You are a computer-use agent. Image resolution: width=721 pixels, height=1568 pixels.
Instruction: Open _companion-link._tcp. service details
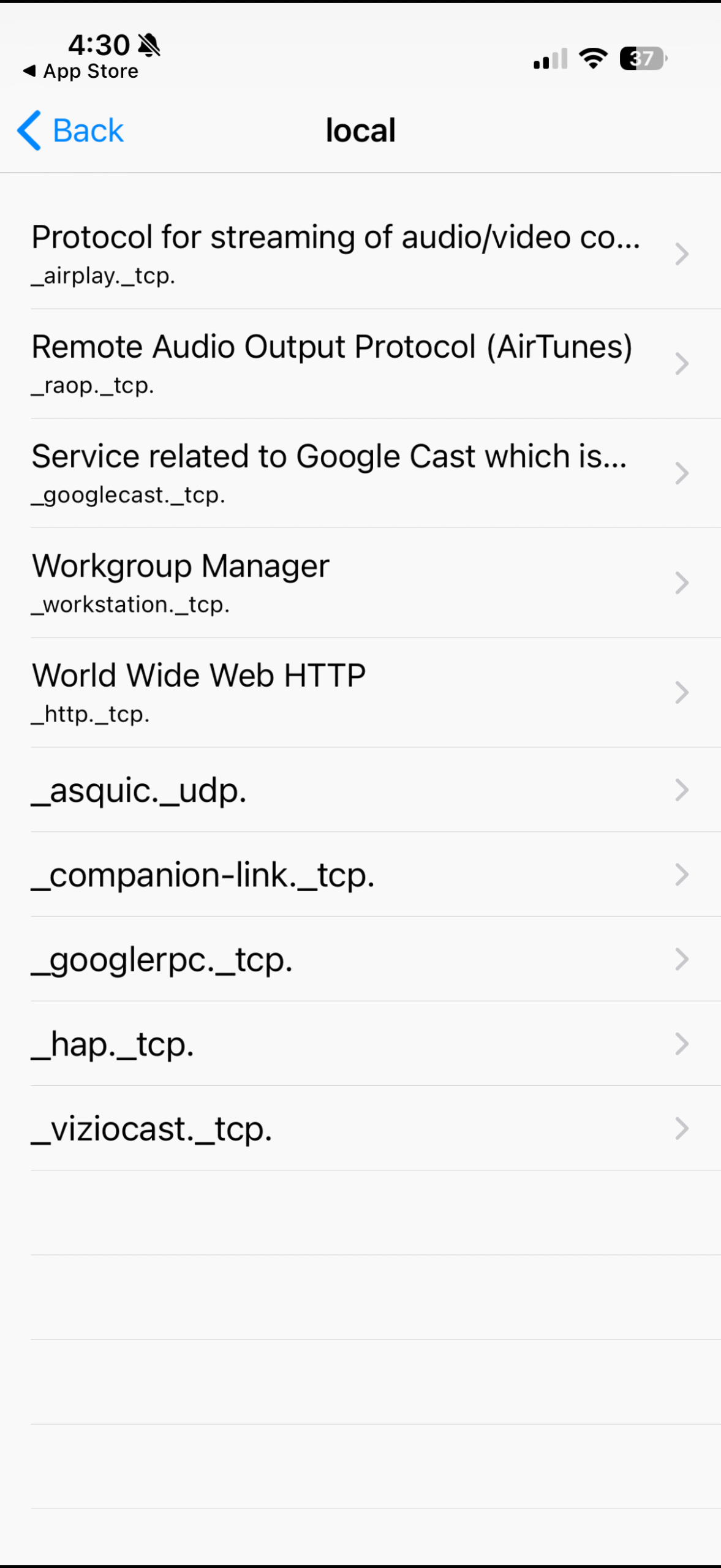point(343,874)
